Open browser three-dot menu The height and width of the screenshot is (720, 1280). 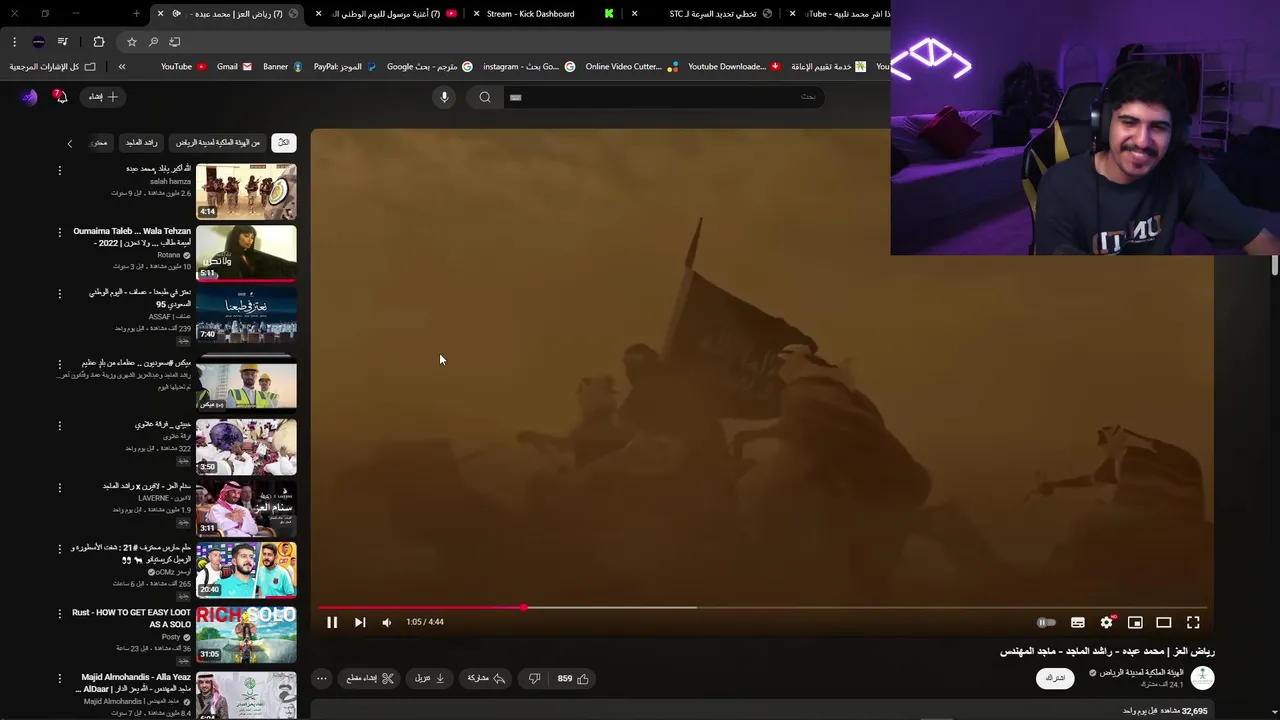click(x=14, y=41)
